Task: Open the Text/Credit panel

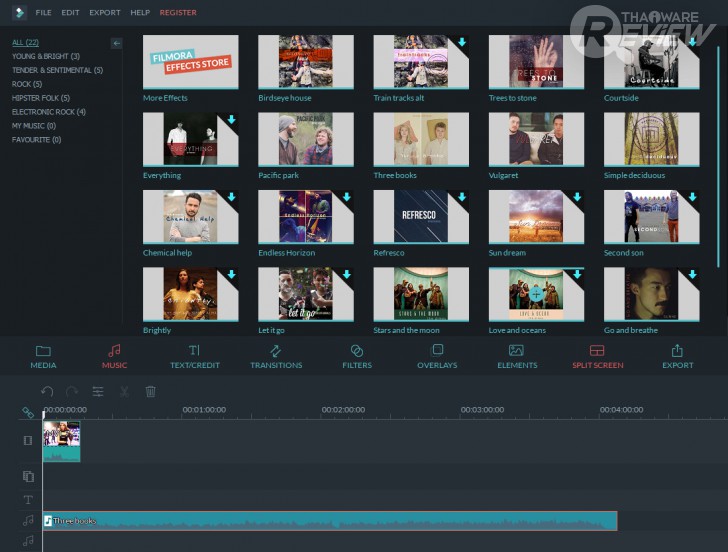Action: pyautogui.click(x=195, y=357)
